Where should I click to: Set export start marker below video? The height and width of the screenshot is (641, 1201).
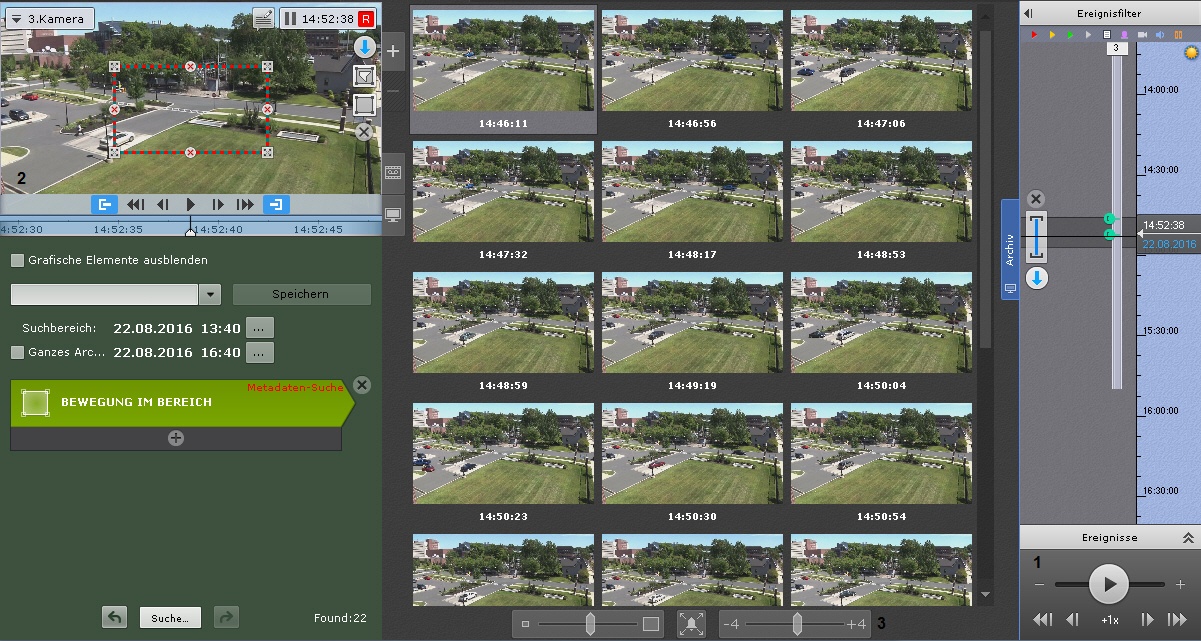click(104, 204)
